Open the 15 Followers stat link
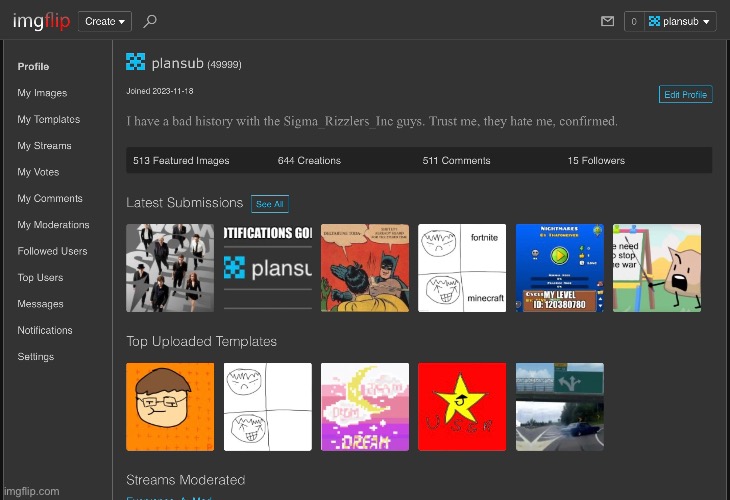Screen dimensions: 730x500 click(596, 161)
